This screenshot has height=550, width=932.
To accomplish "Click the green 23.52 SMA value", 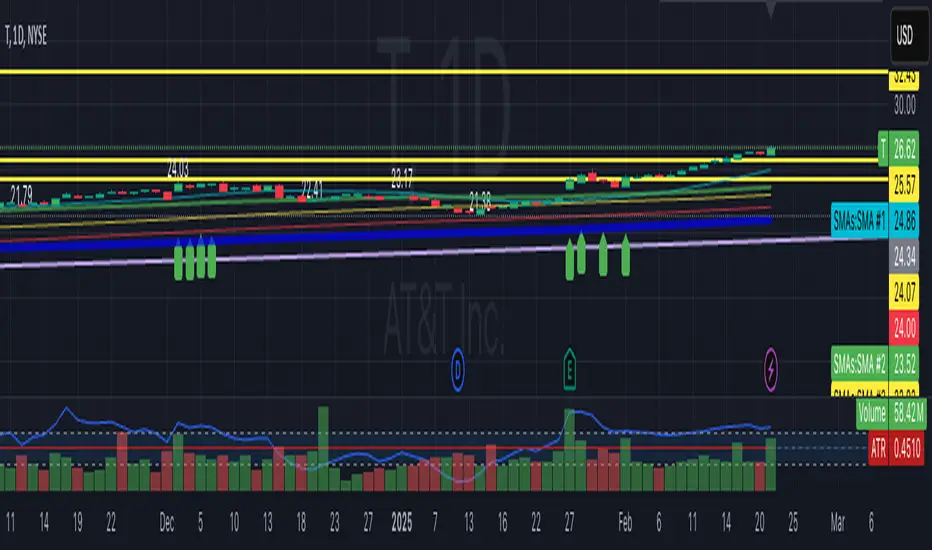I will [905, 363].
